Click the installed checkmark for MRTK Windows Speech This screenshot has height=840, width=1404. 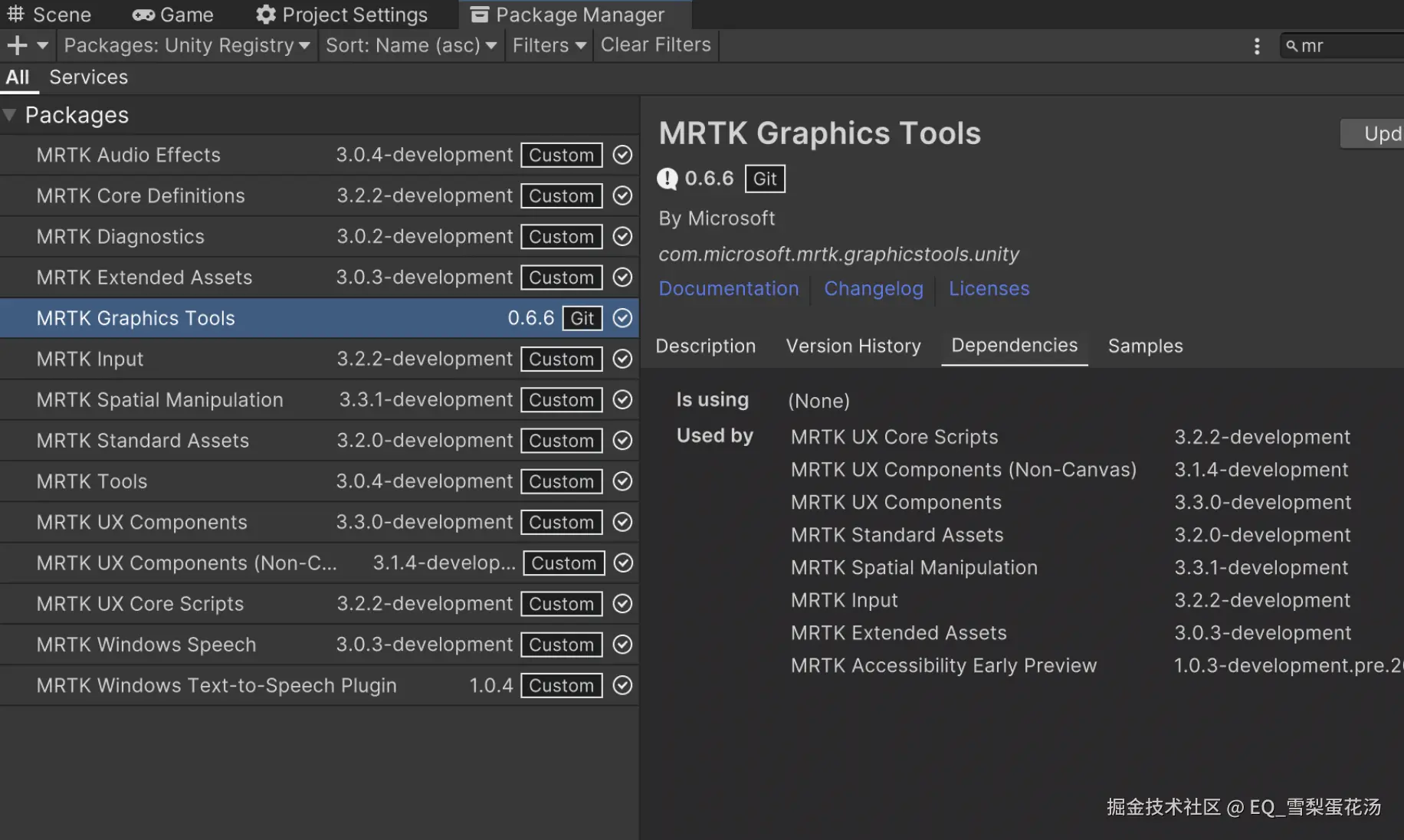tap(622, 645)
